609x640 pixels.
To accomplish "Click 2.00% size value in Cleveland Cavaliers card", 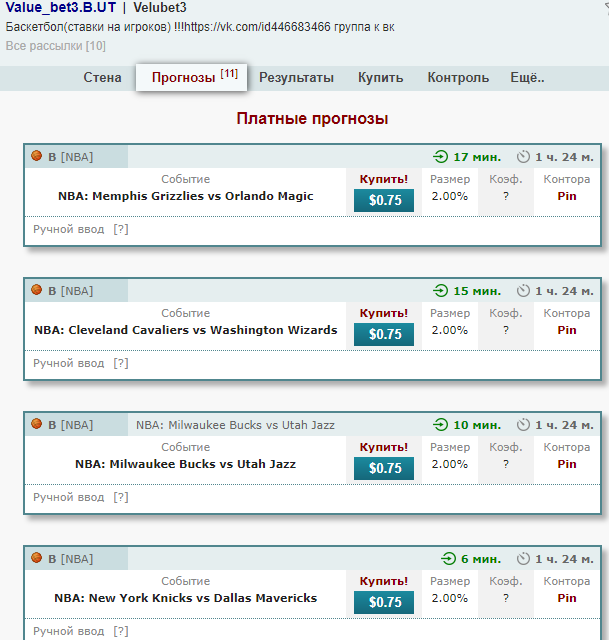I will click(450, 330).
